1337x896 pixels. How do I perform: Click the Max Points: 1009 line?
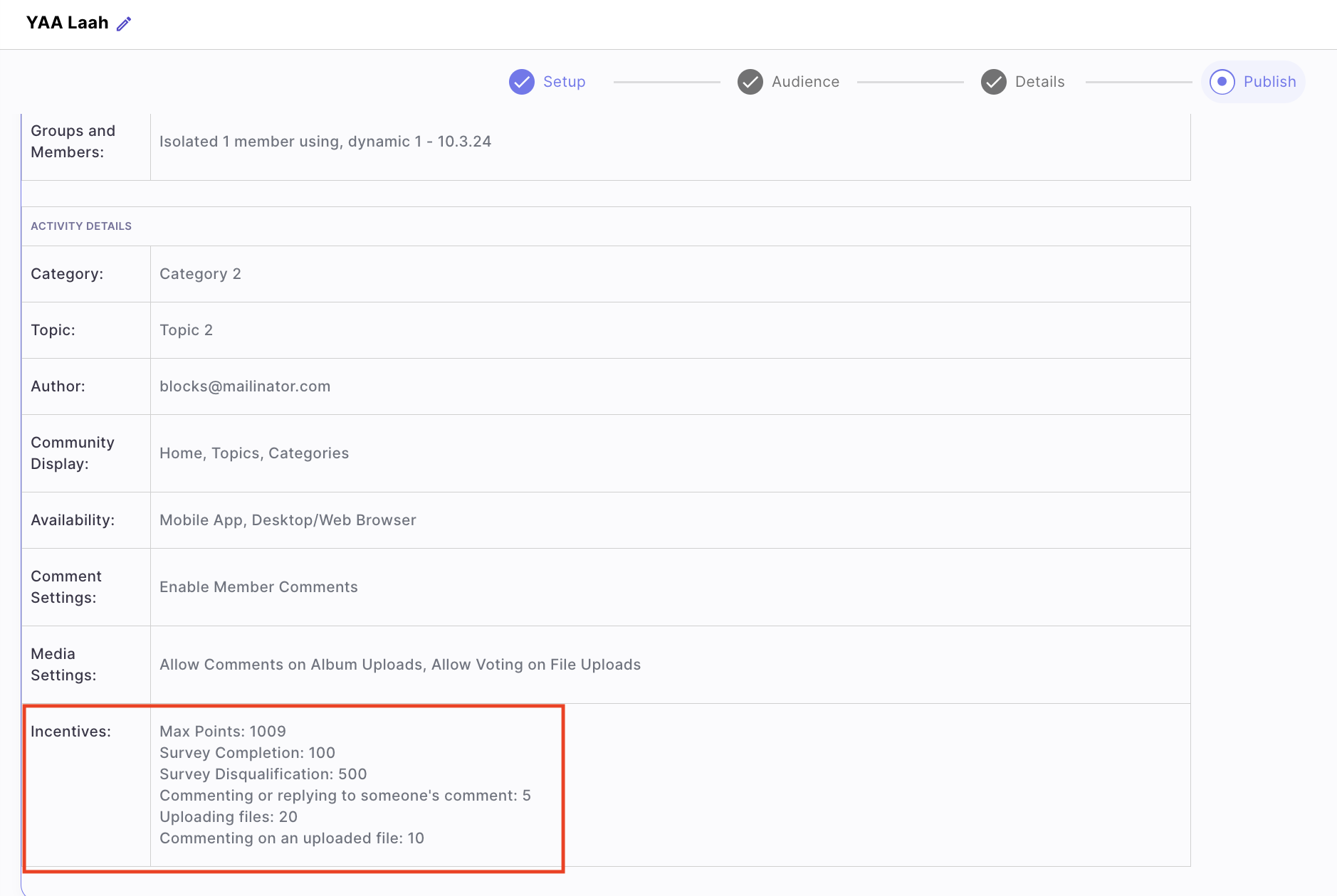pos(222,732)
